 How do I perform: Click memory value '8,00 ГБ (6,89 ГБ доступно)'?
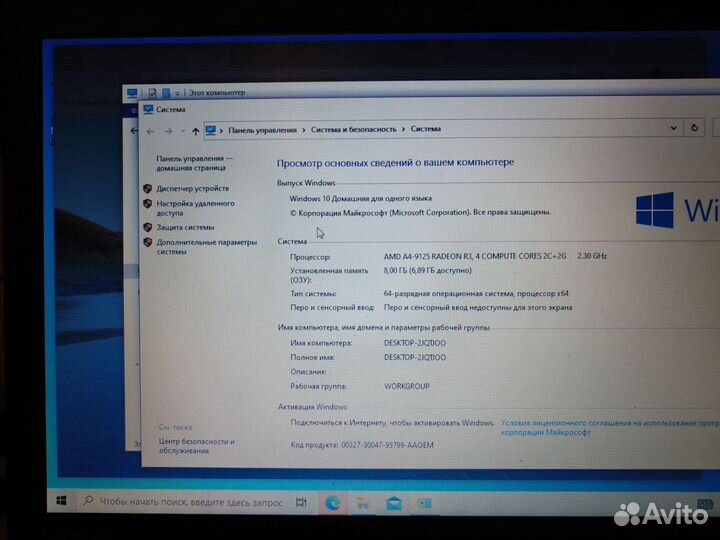428,270
